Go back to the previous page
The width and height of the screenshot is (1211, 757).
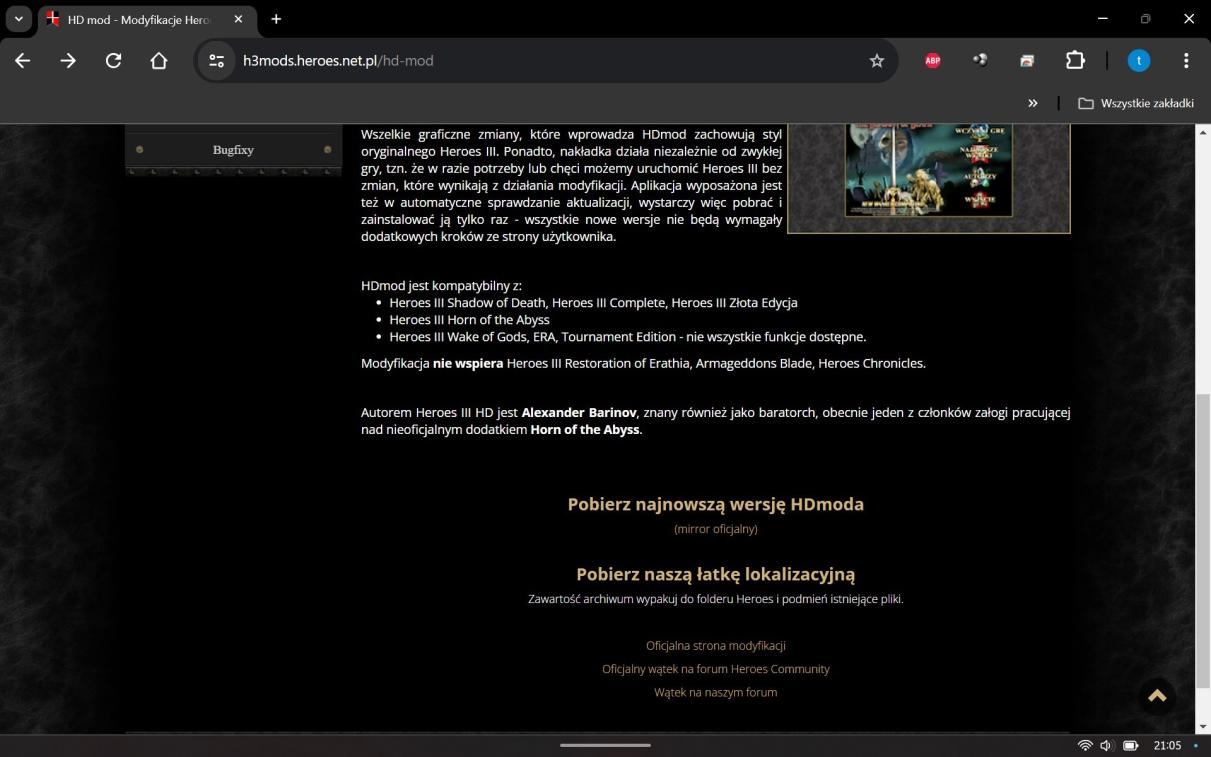[22, 60]
